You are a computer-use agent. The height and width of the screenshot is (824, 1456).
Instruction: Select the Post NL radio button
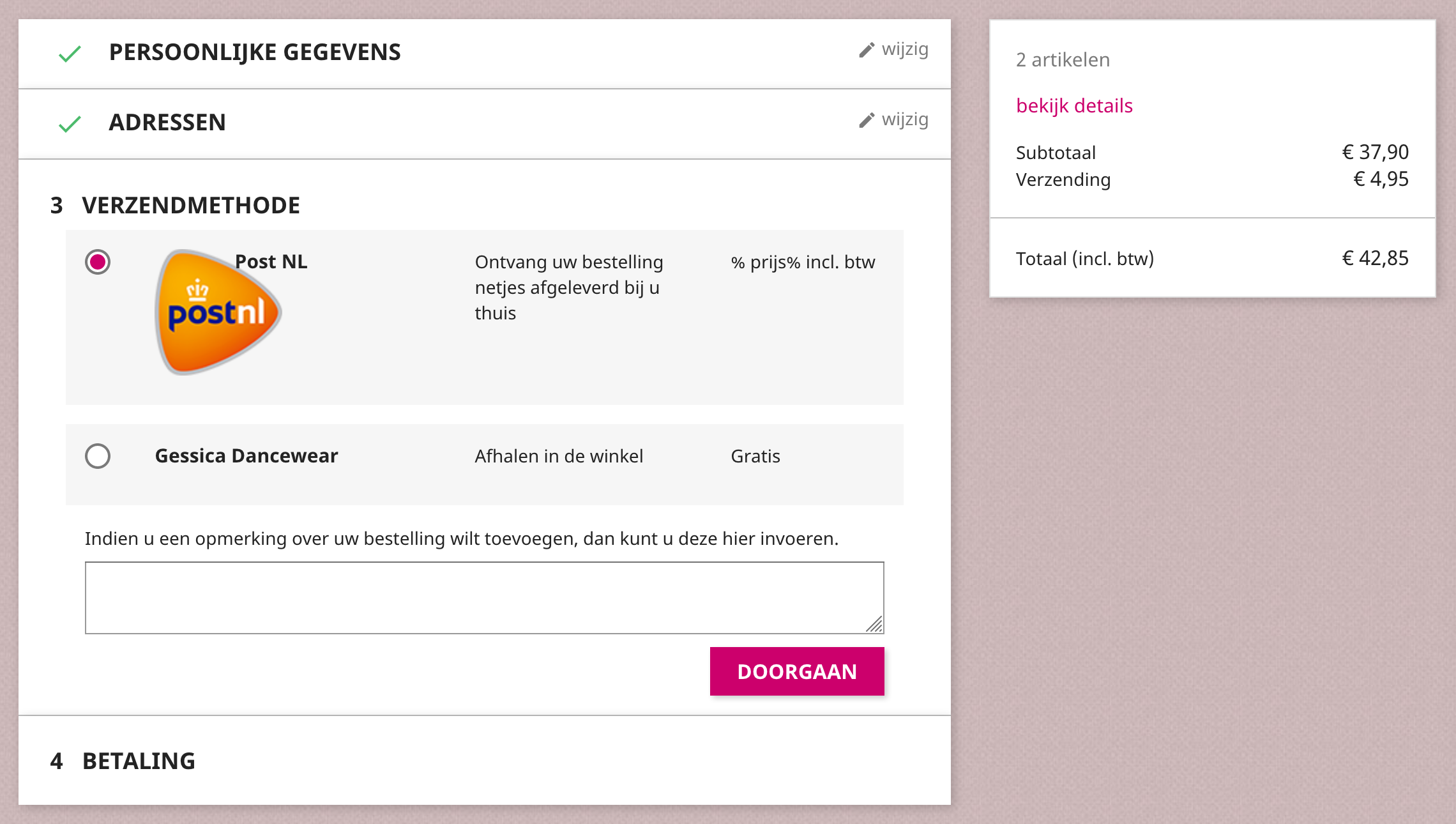tap(98, 262)
